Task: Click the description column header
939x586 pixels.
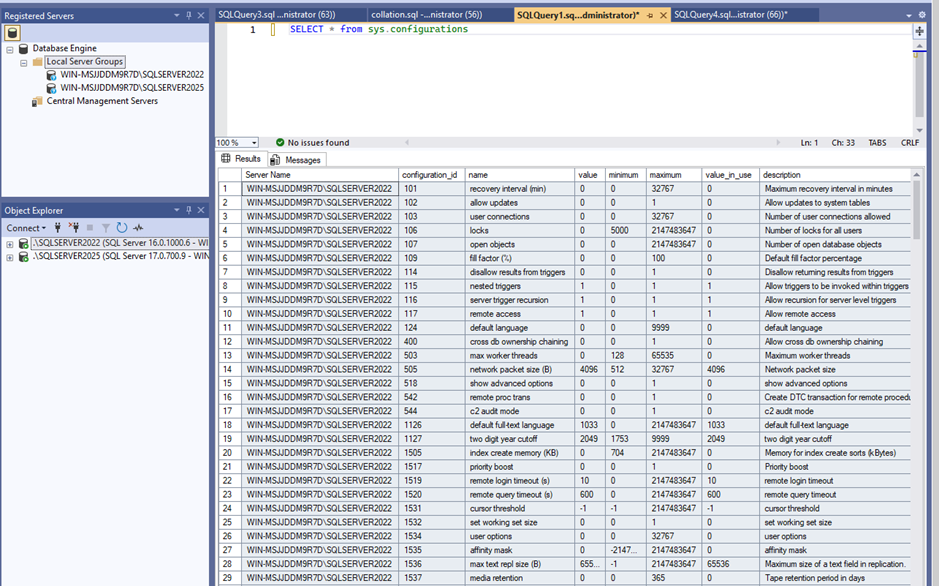Action: click(835, 175)
